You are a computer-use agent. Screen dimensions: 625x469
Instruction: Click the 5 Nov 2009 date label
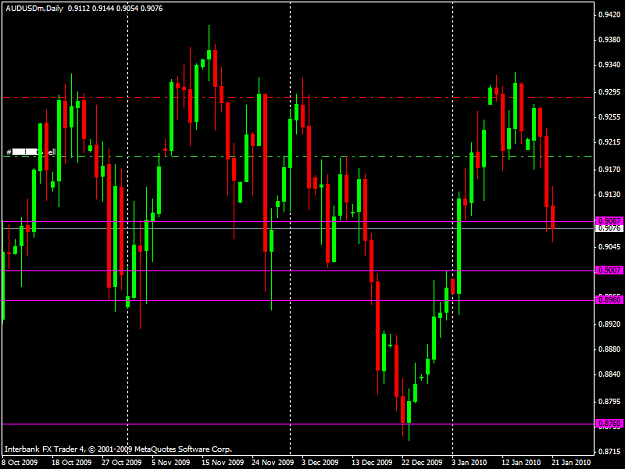[x=171, y=462]
